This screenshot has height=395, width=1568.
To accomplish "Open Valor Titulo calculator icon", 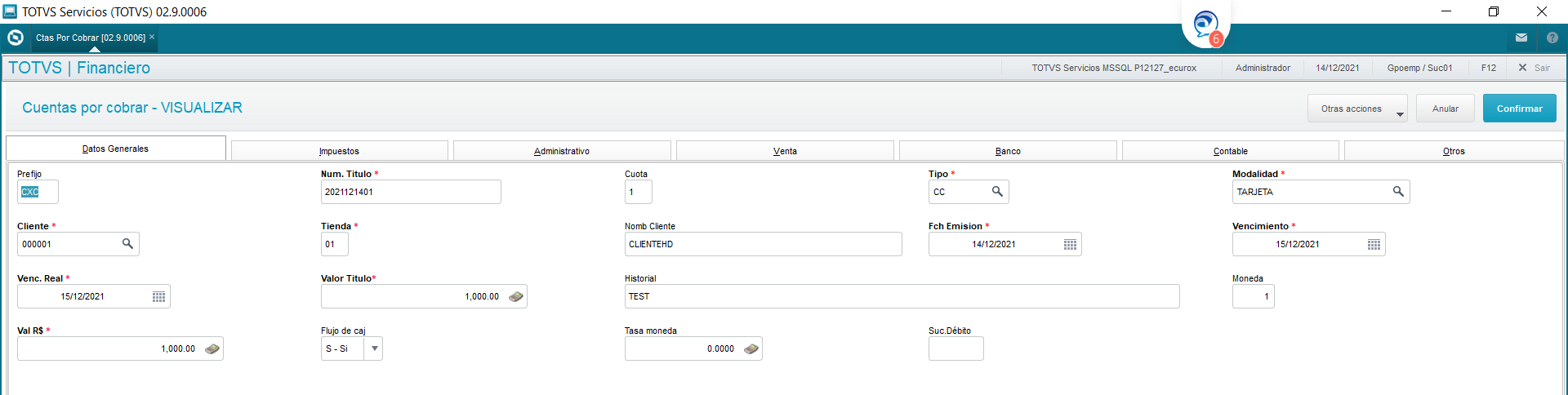I will 516,296.
